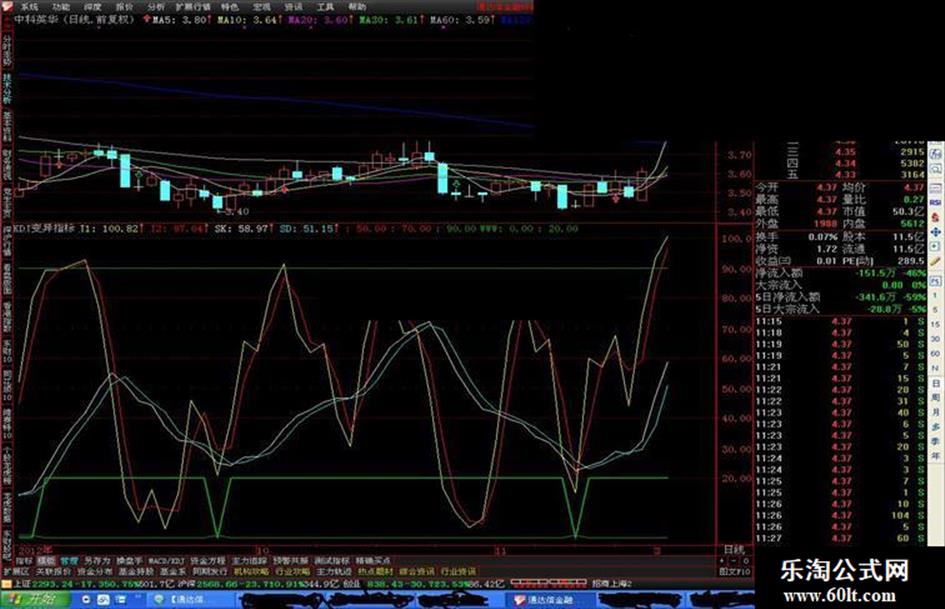
Task: Click the RSI indicator icon in right toolbar
Action: 935,201
